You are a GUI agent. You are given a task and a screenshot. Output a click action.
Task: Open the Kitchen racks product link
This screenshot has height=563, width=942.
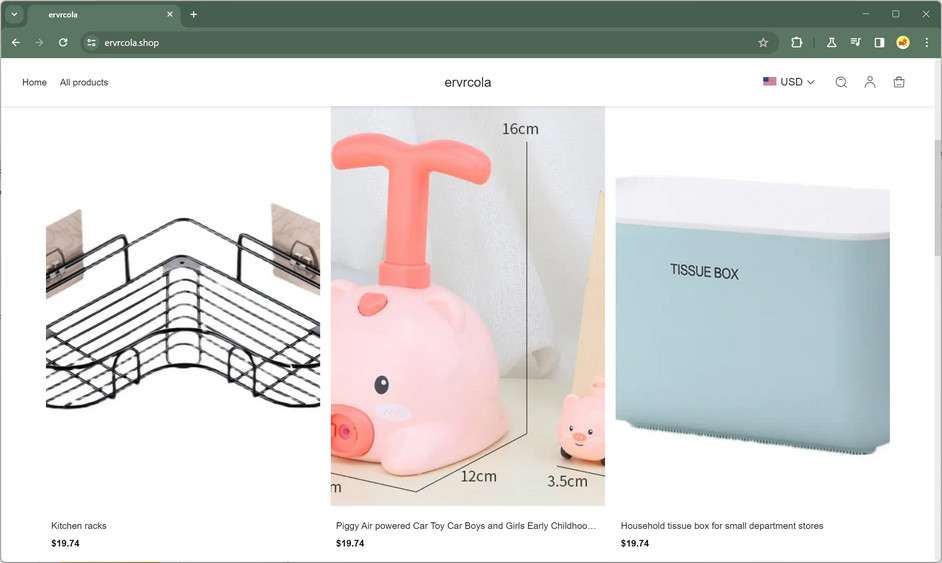pyautogui.click(x=79, y=526)
